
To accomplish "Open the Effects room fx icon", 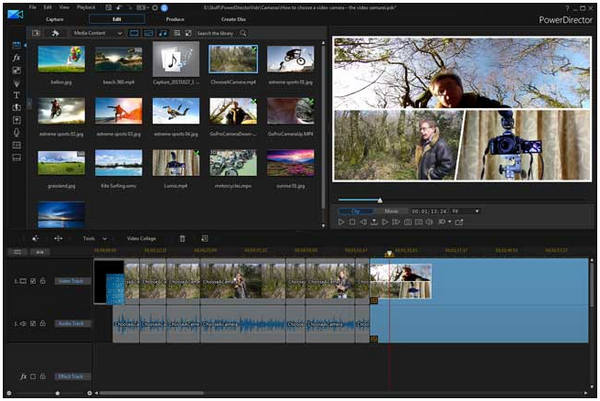I will (x=16, y=58).
